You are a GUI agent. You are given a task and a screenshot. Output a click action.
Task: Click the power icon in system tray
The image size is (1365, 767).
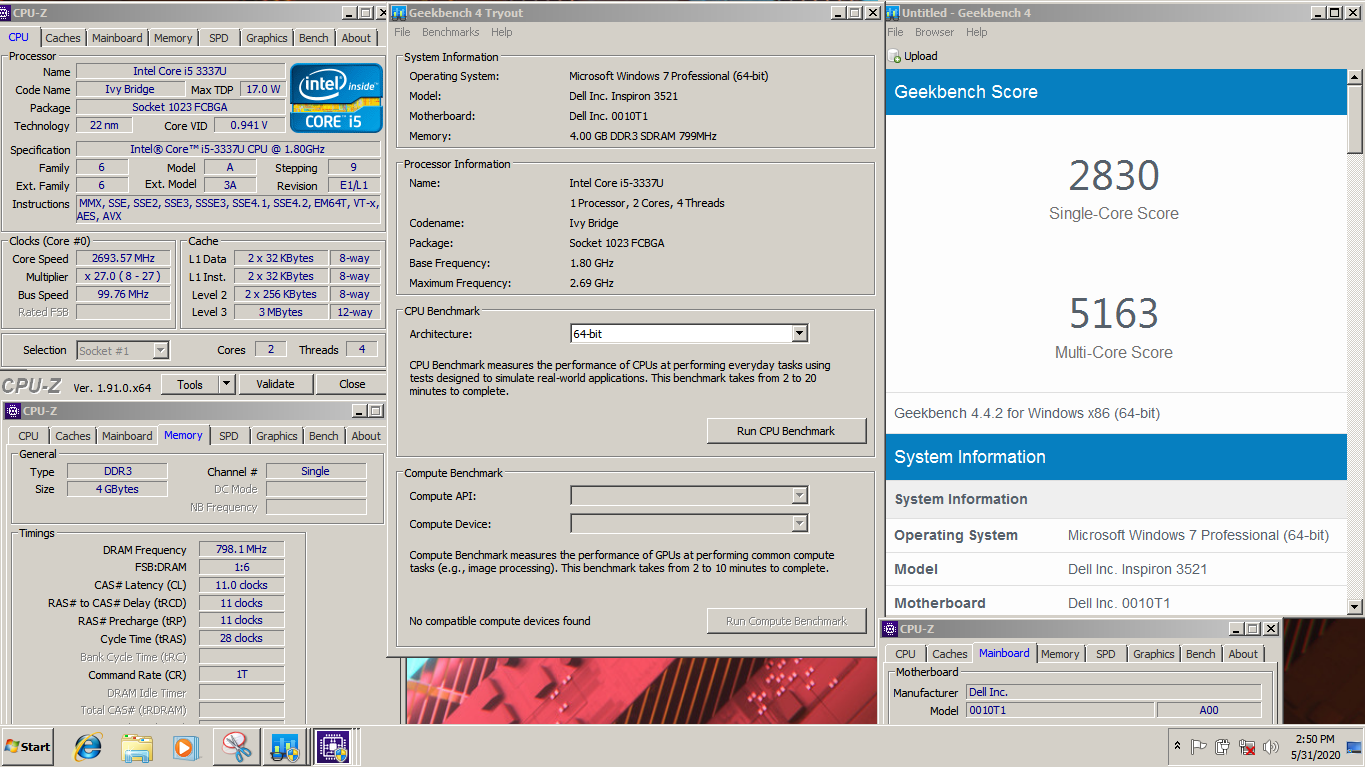coord(1222,747)
